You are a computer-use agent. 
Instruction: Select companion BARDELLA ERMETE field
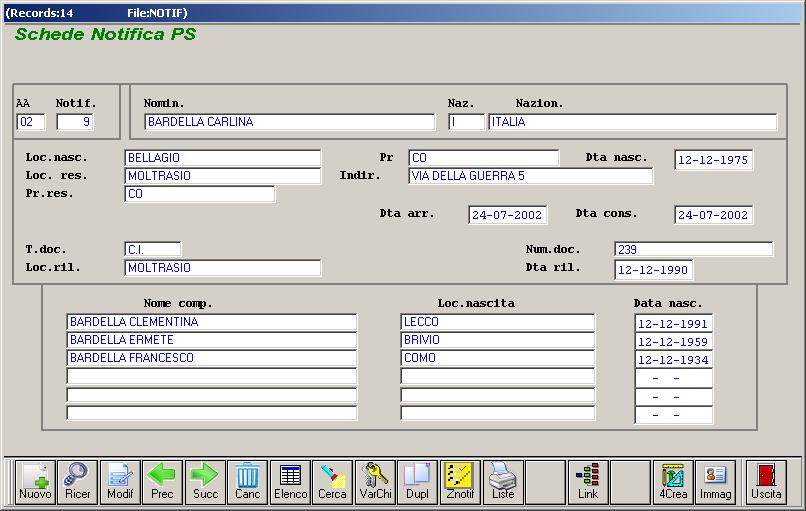click(212, 340)
